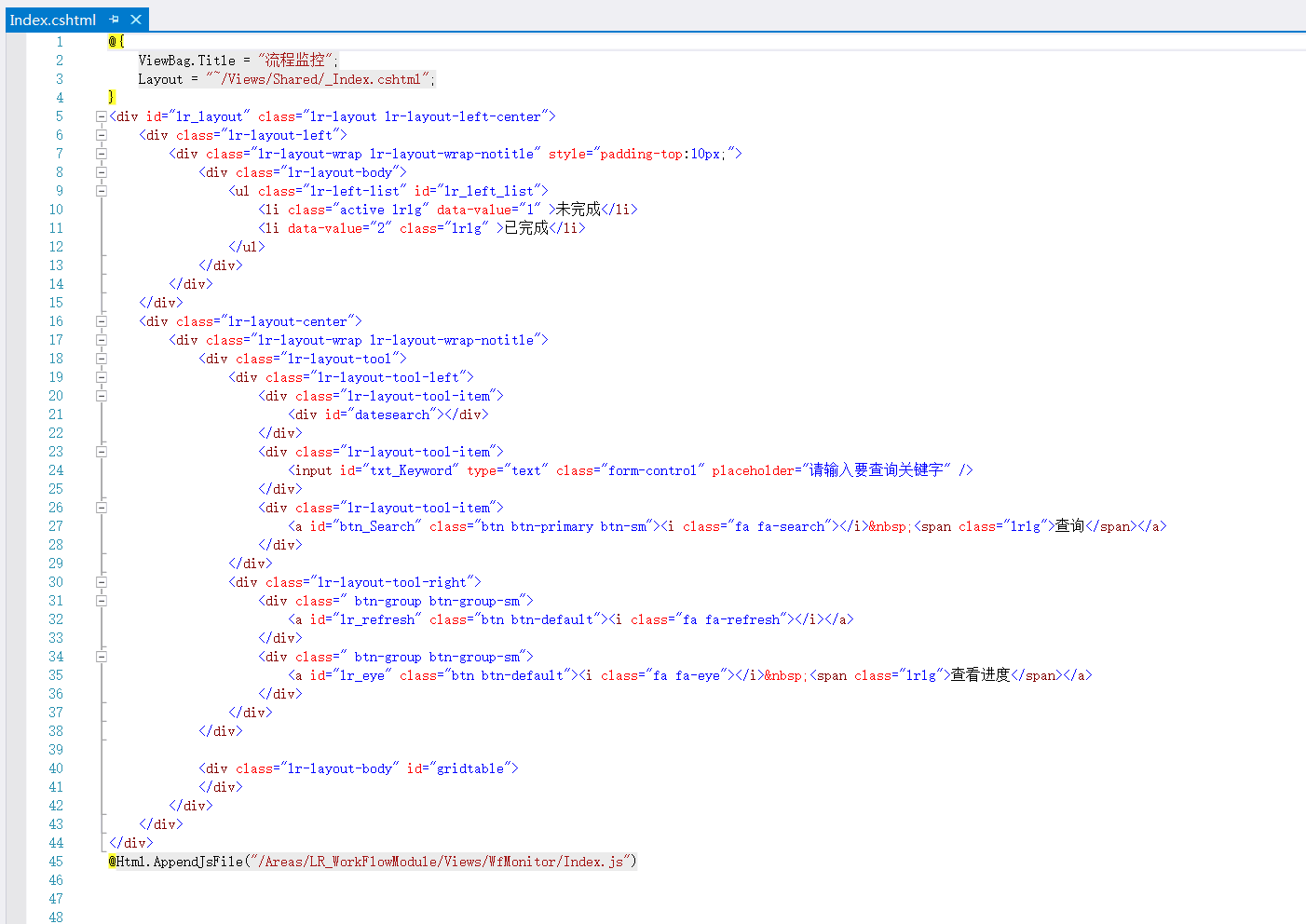Viewport: 1306px width, 924px height.
Task: Click the closing </div> tag on line 44
Action: click(130, 843)
